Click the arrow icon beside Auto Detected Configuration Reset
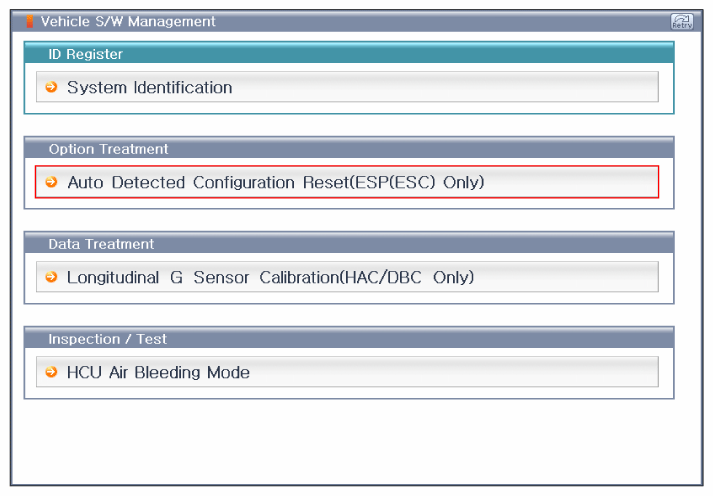This screenshot has width=713, height=496. [x=51, y=182]
